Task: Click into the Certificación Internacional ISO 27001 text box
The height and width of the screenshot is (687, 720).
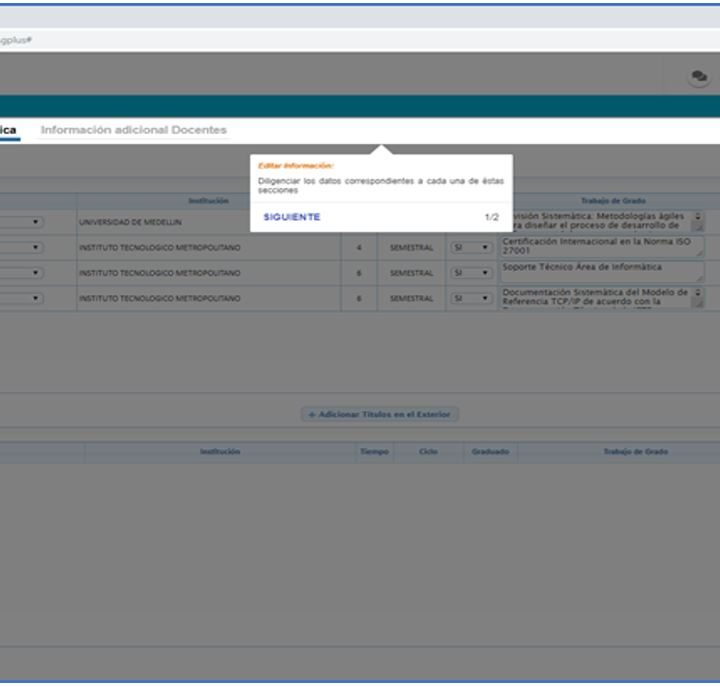Action: (x=602, y=247)
